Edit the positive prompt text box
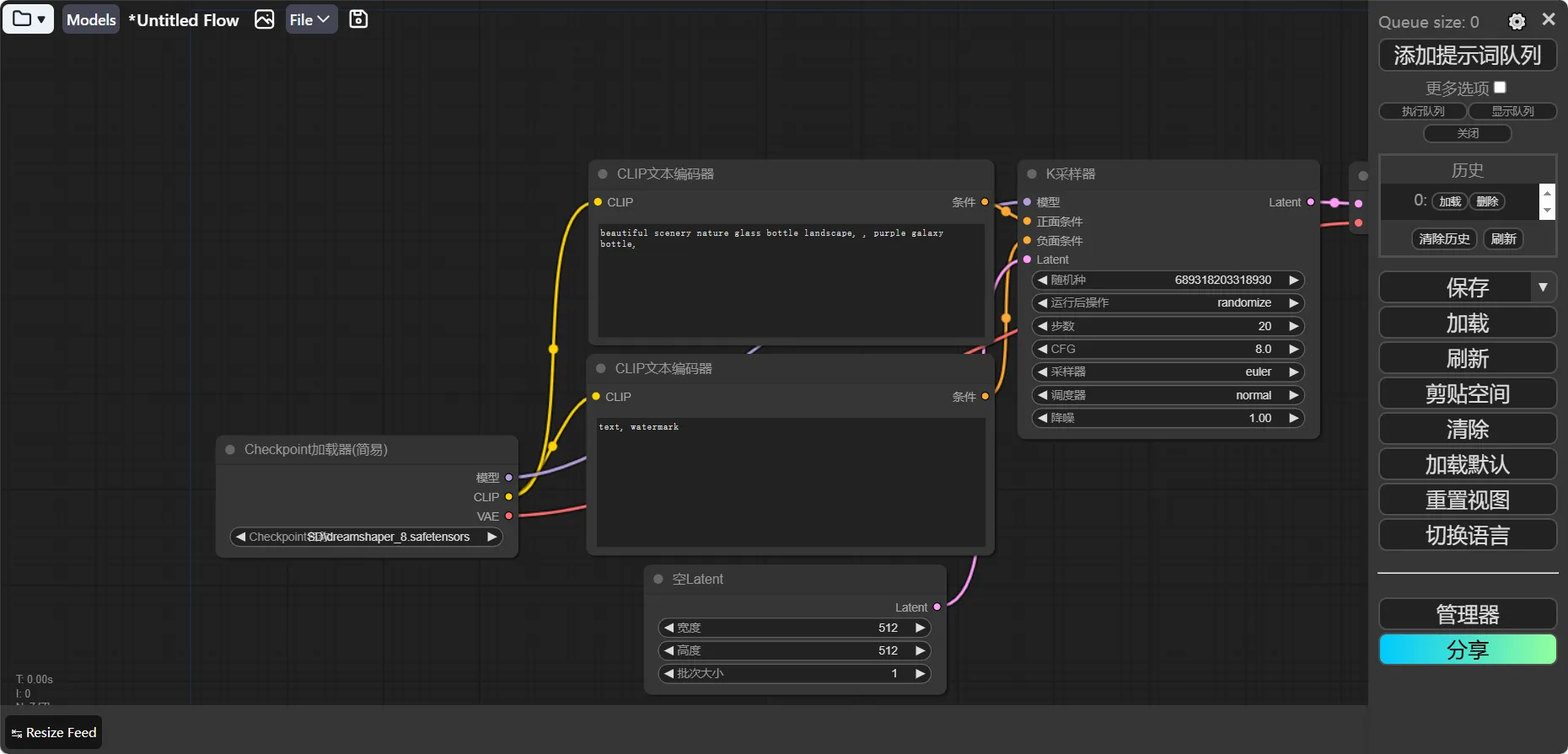 [792, 281]
